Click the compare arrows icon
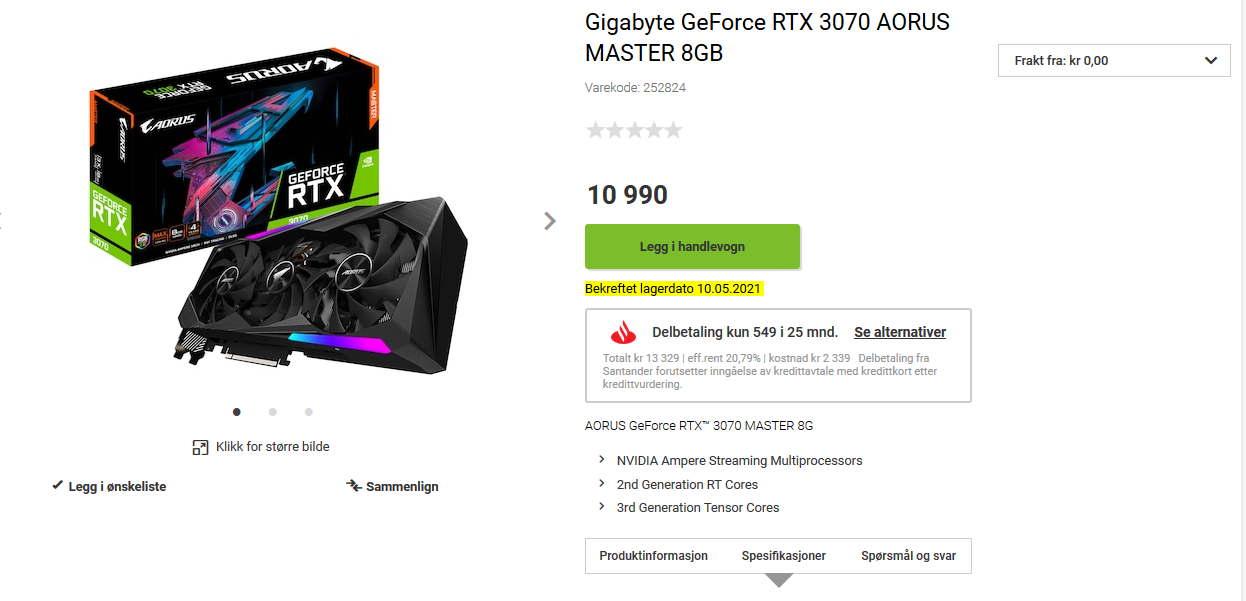This screenshot has height=601, width=1246. click(353, 486)
